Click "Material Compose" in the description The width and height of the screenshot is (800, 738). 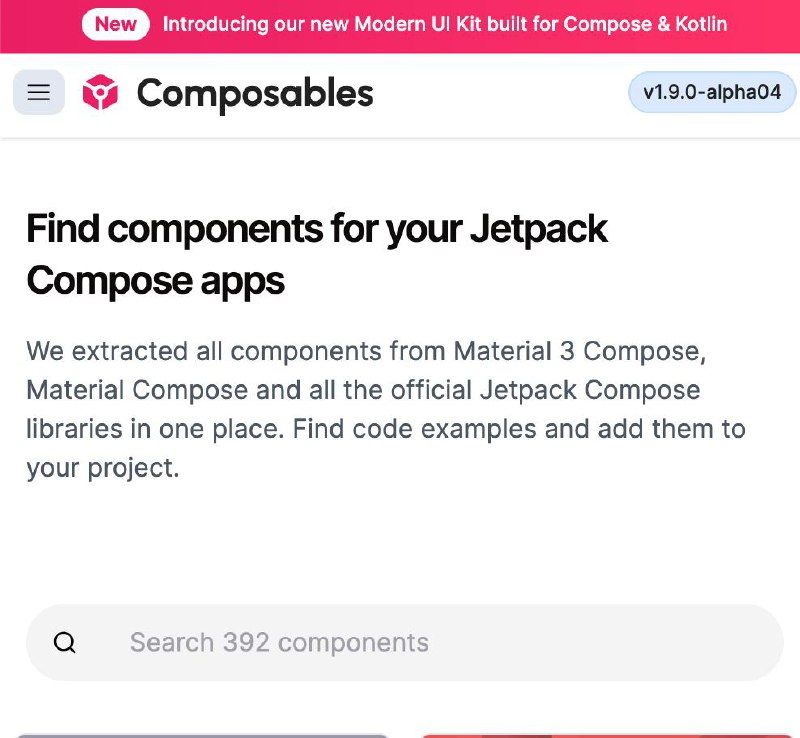coord(136,390)
